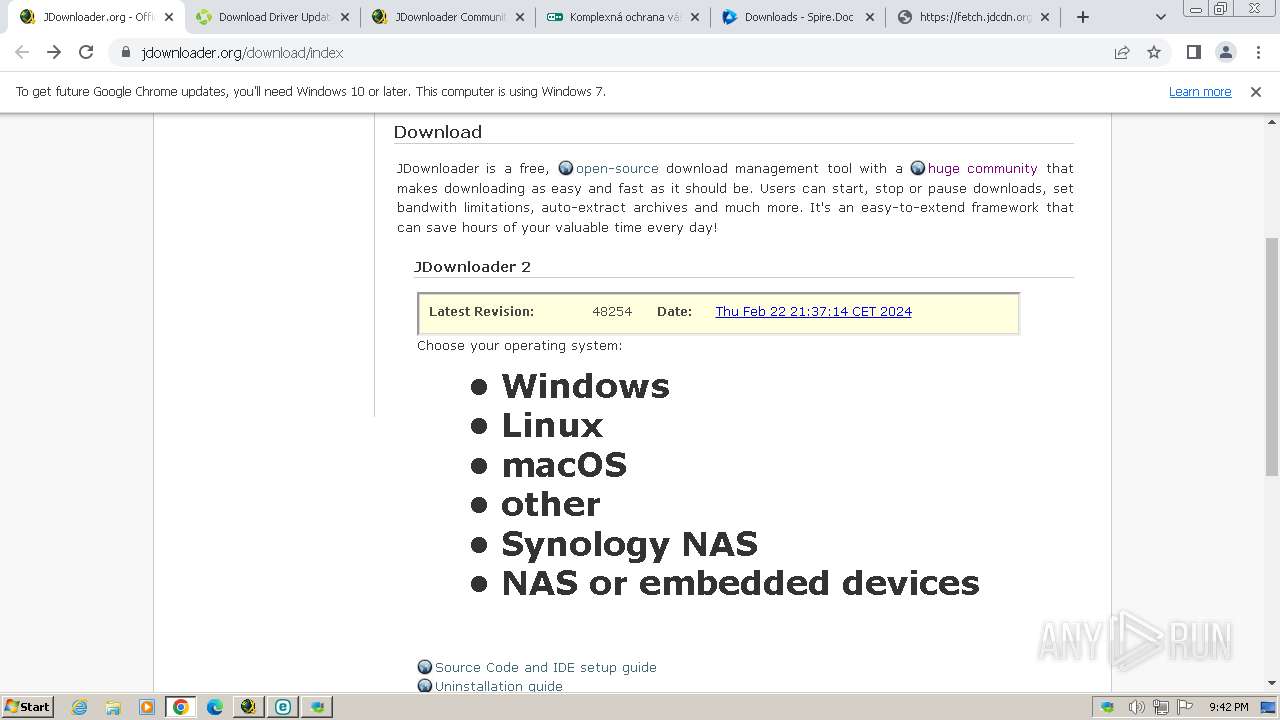
Task: Go forward to the next page
Action: 54,52
